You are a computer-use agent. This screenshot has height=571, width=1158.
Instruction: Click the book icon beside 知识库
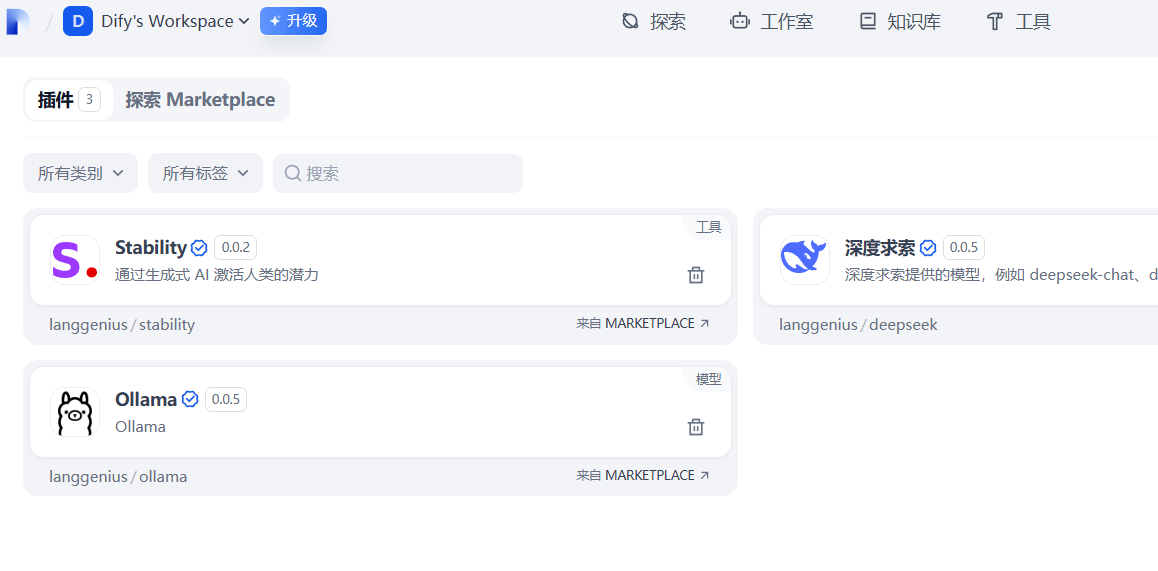(868, 21)
